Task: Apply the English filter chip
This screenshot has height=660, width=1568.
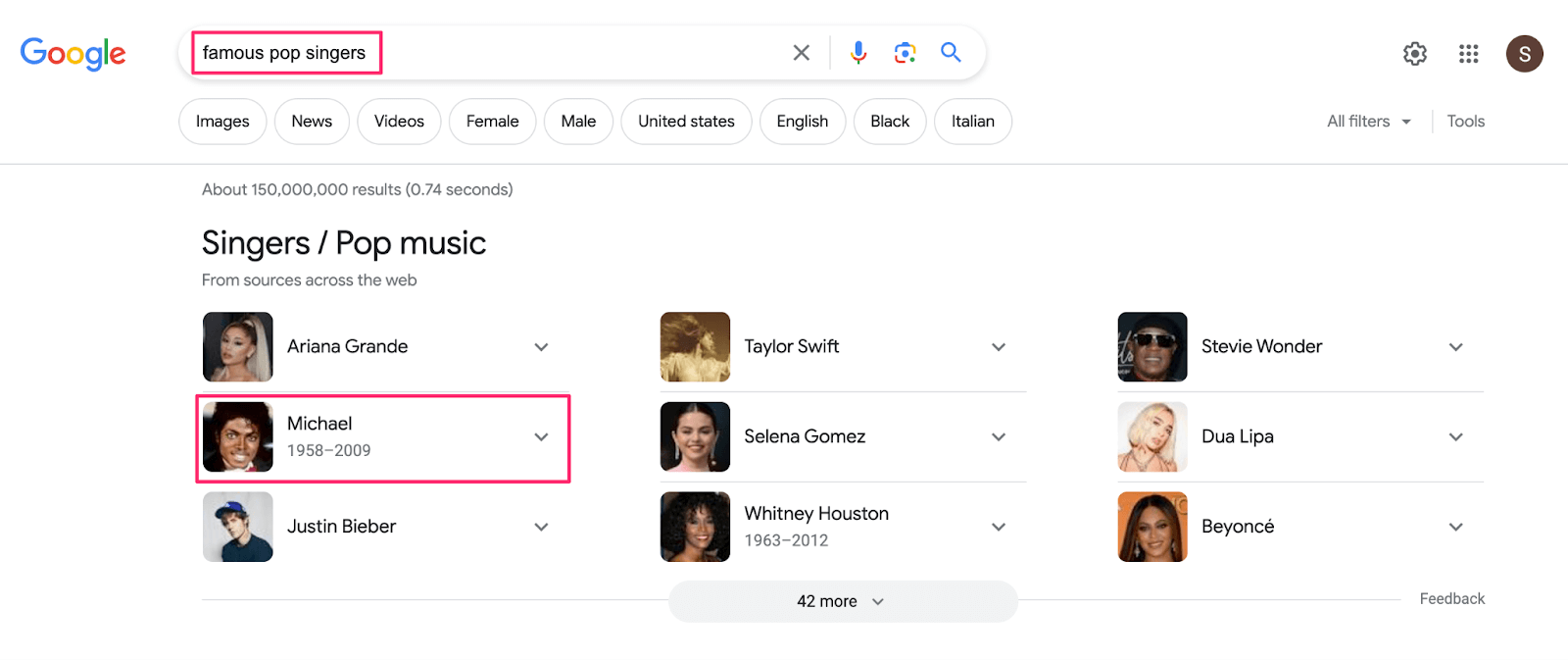Action: pos(803,122)
